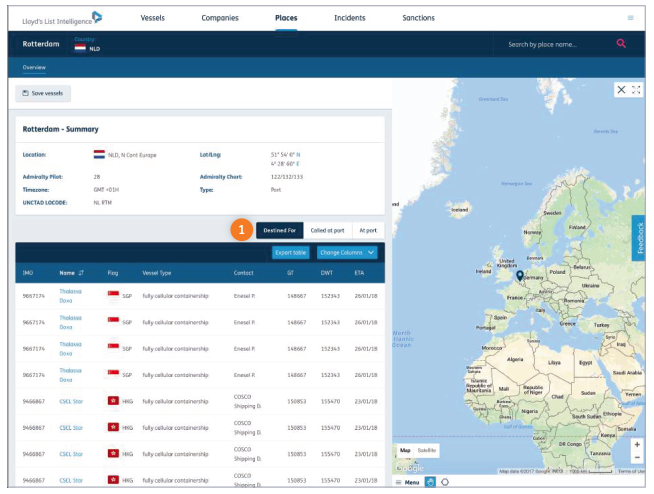Zoom in on the map
Viewport: 654px width, 494px height.
pos(637,444)
